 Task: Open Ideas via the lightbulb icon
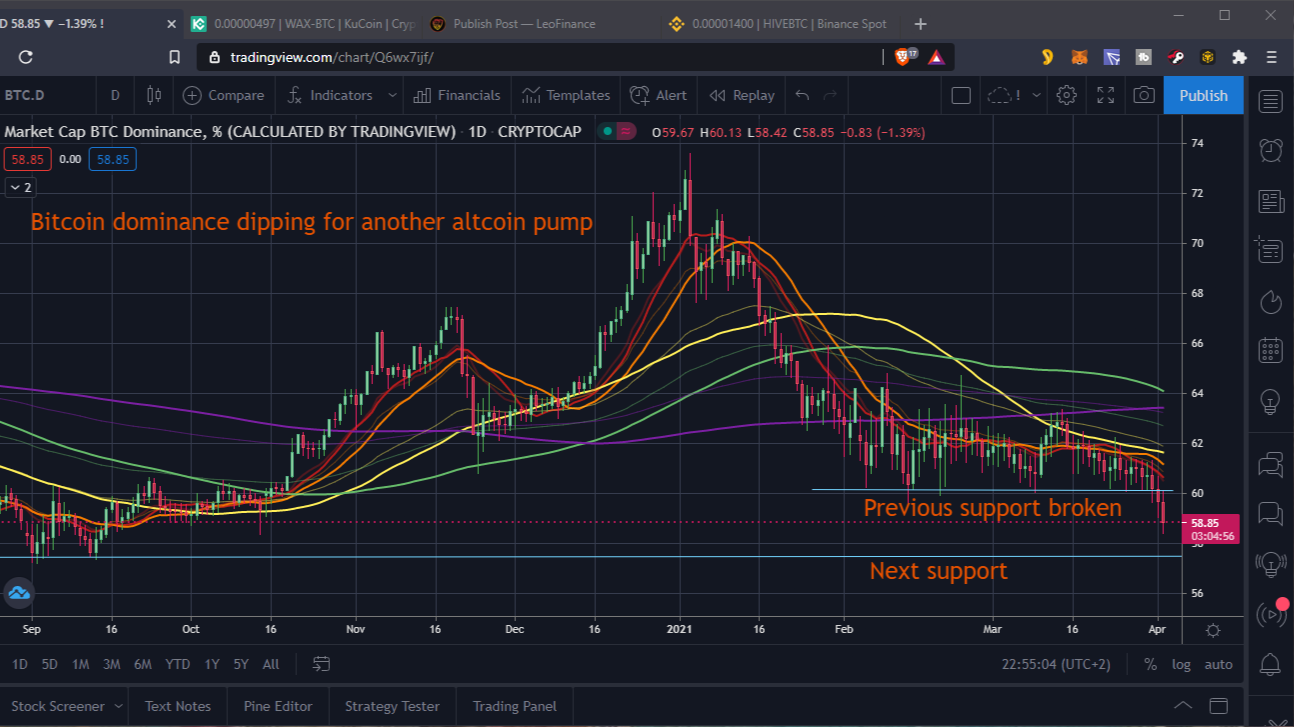1269,402
